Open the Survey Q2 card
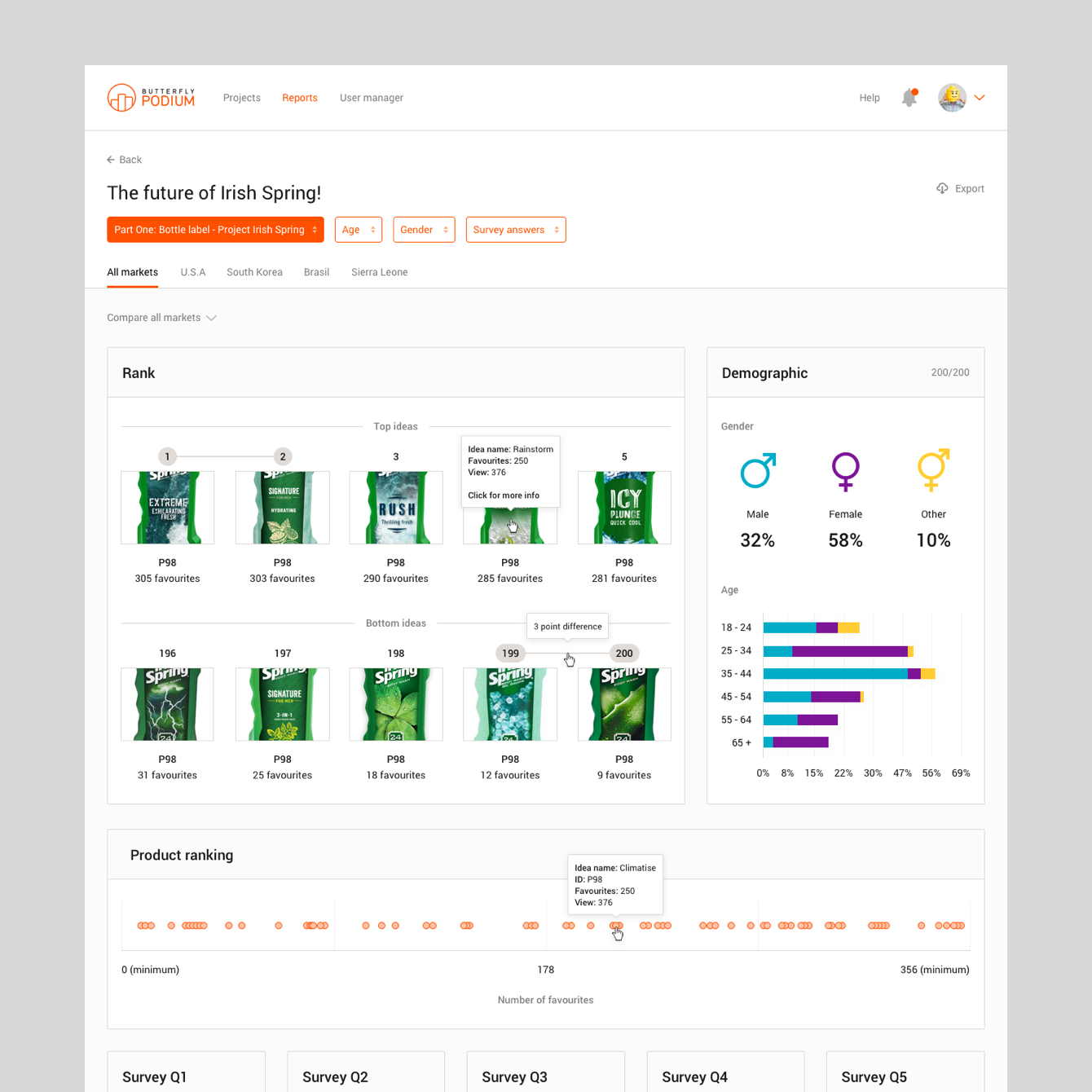 (366, 1072)
